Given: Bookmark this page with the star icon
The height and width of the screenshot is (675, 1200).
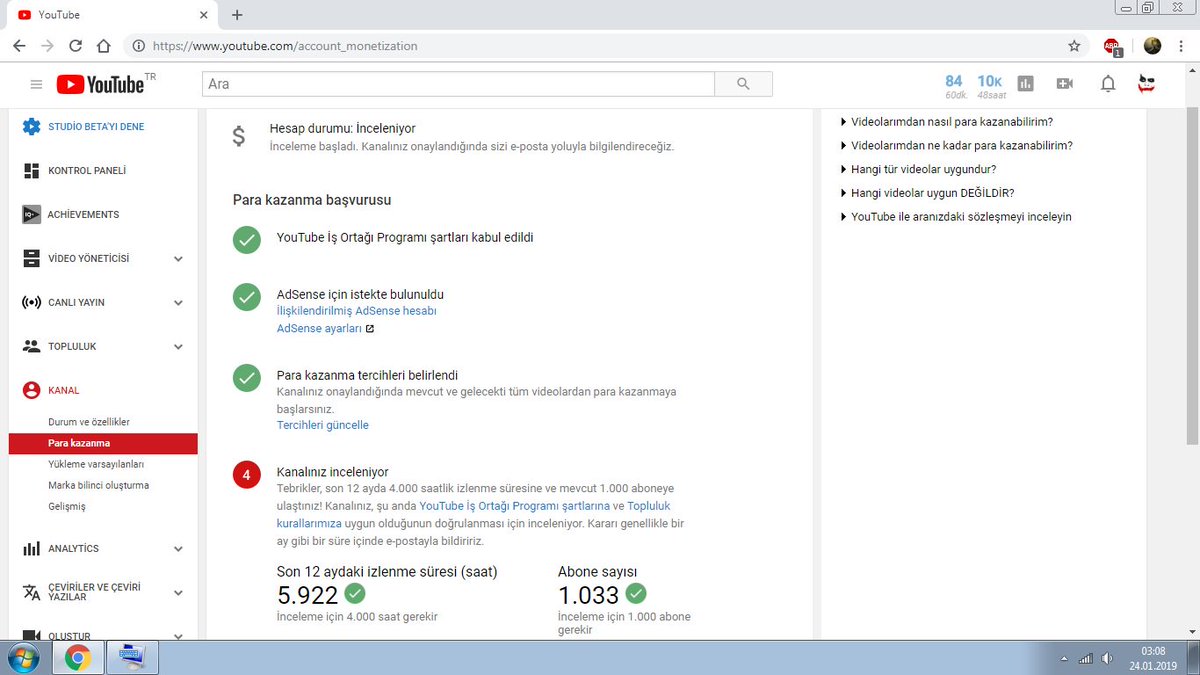Looking at the screenshot, I should [x=1074, y=46].
